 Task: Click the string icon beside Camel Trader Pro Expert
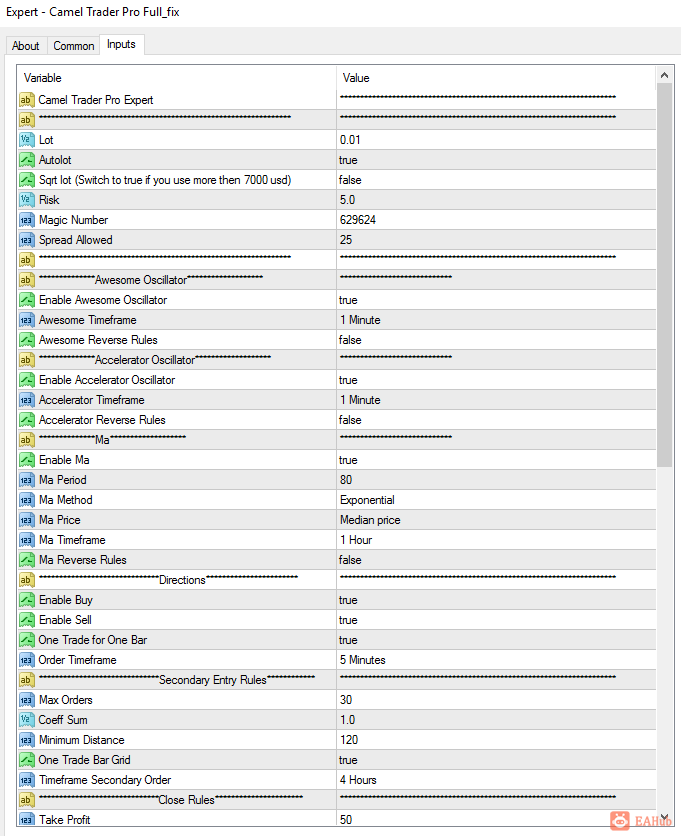pos(27,100)
